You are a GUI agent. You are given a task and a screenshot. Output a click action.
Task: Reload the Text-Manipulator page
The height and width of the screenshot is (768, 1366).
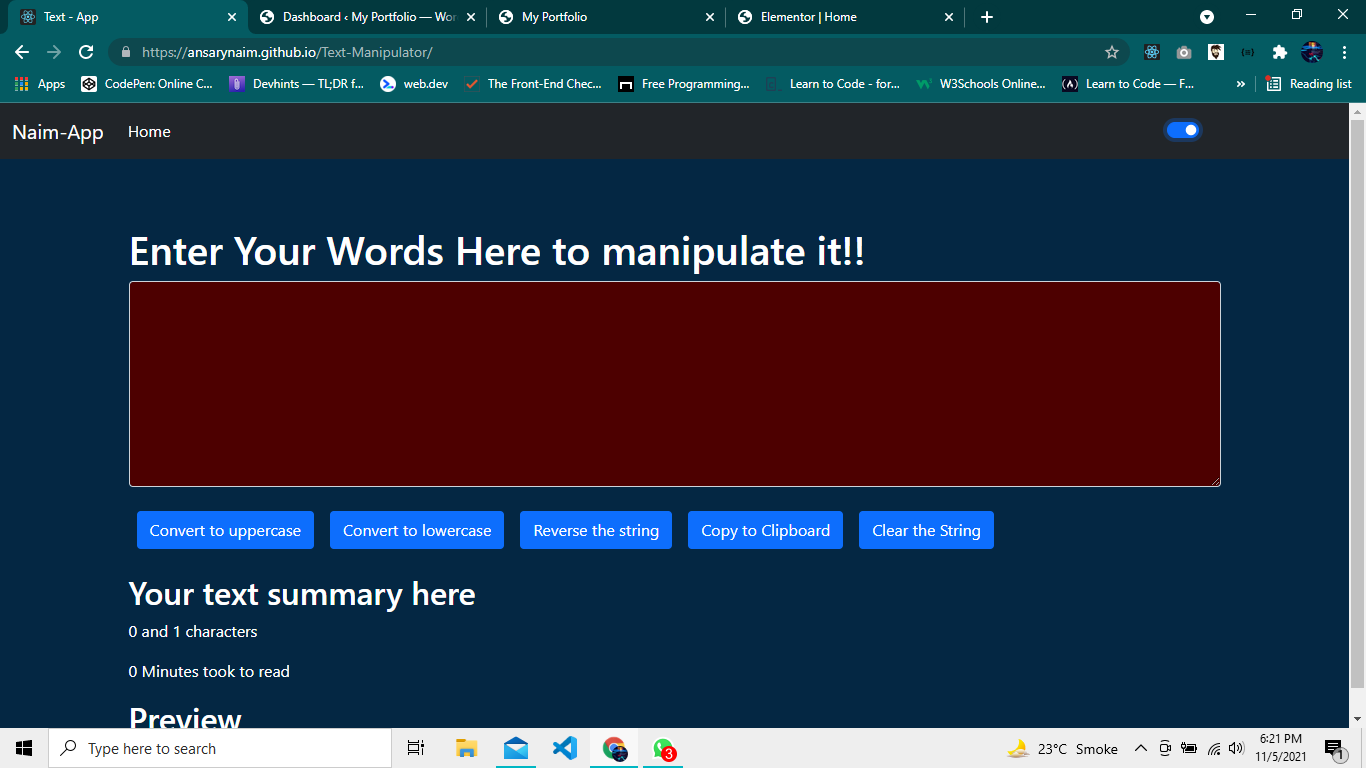pyautogui.click(x=86, y=51)
